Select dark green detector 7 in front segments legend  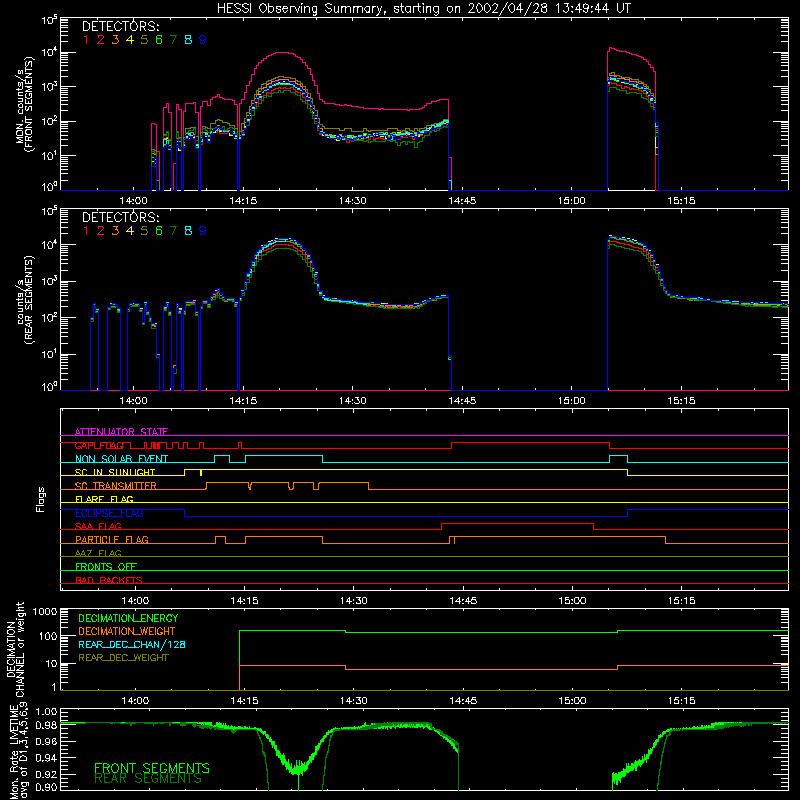(x=173, y=39)
